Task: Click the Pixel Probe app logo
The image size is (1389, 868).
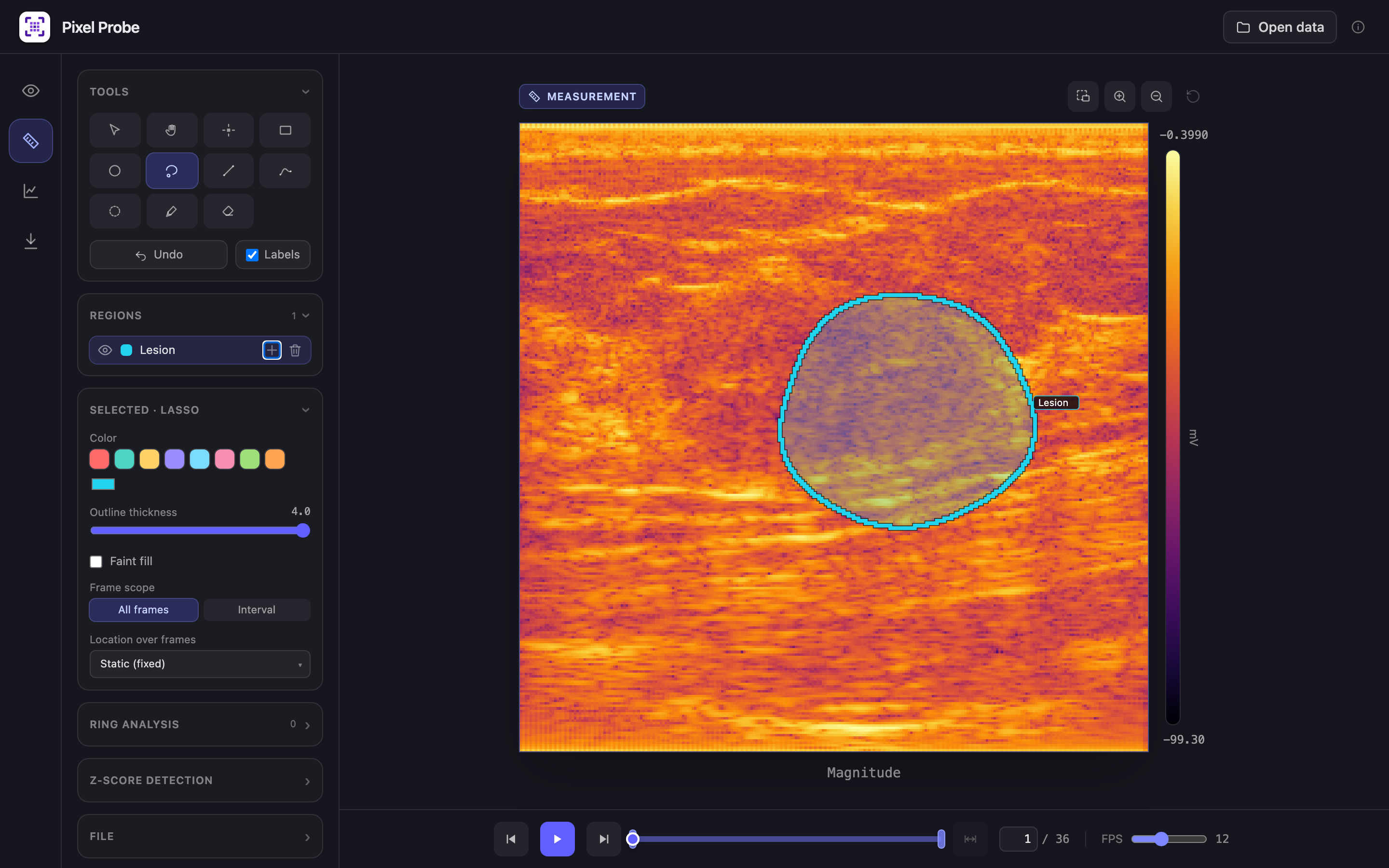Action: coord(34,27)
